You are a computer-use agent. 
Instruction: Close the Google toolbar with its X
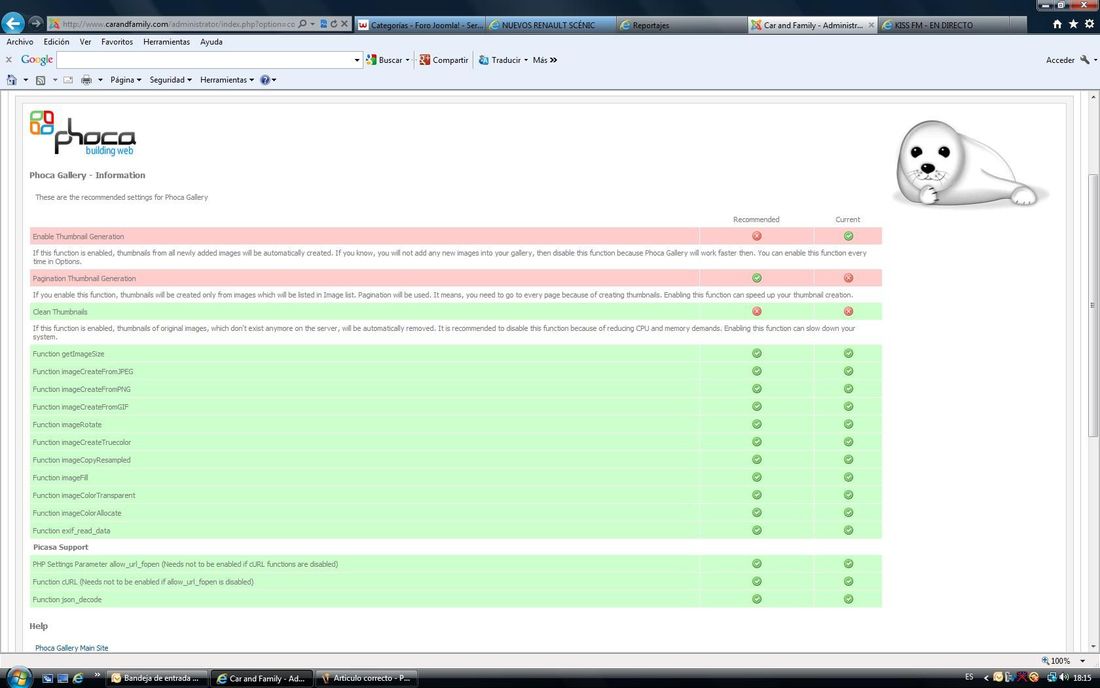[x=9, y=60]
